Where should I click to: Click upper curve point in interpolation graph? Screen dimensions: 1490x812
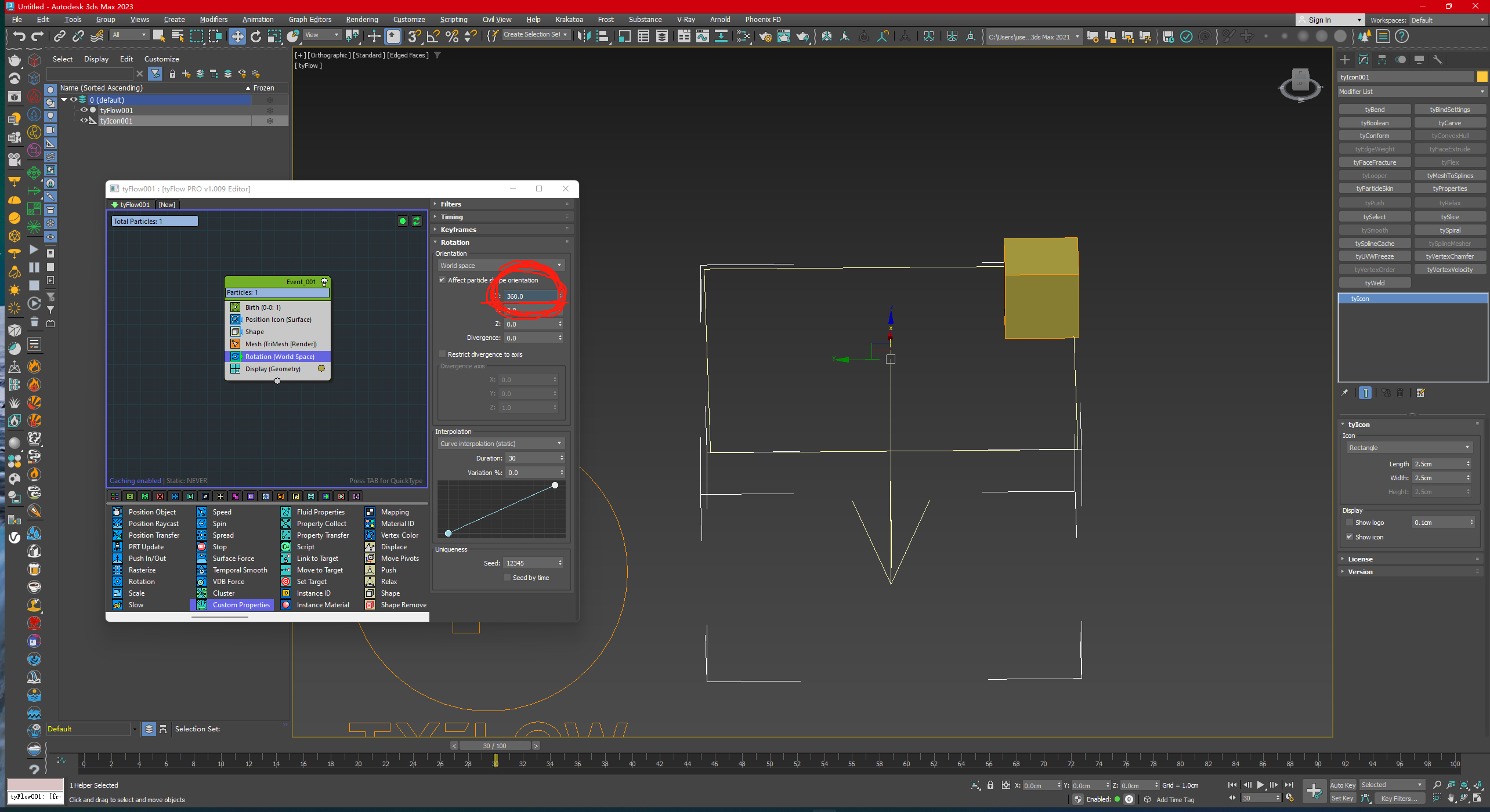(x=555, y=485)
